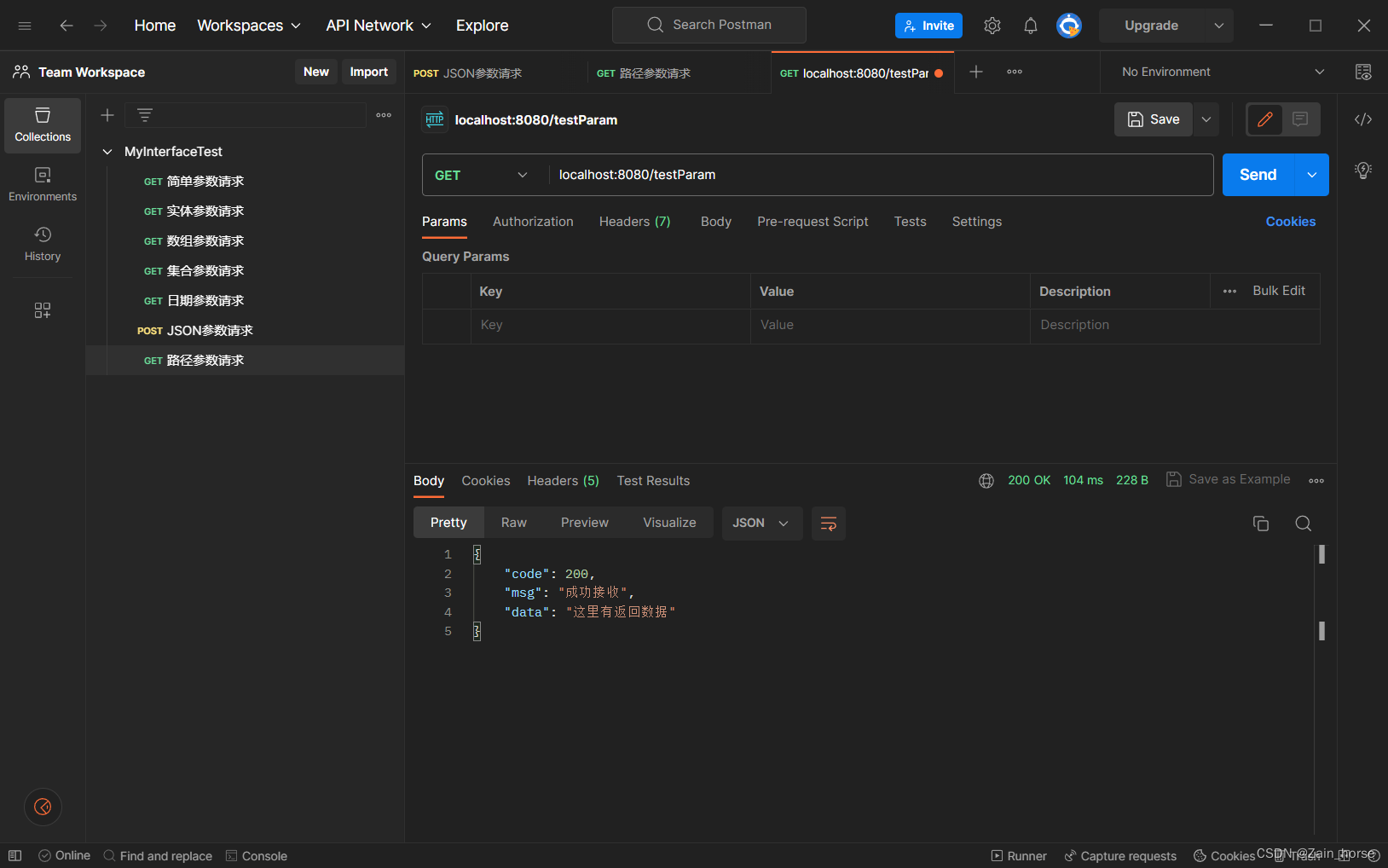
Task: Open the code snippet panel icon
Action: coord(1363,119)
